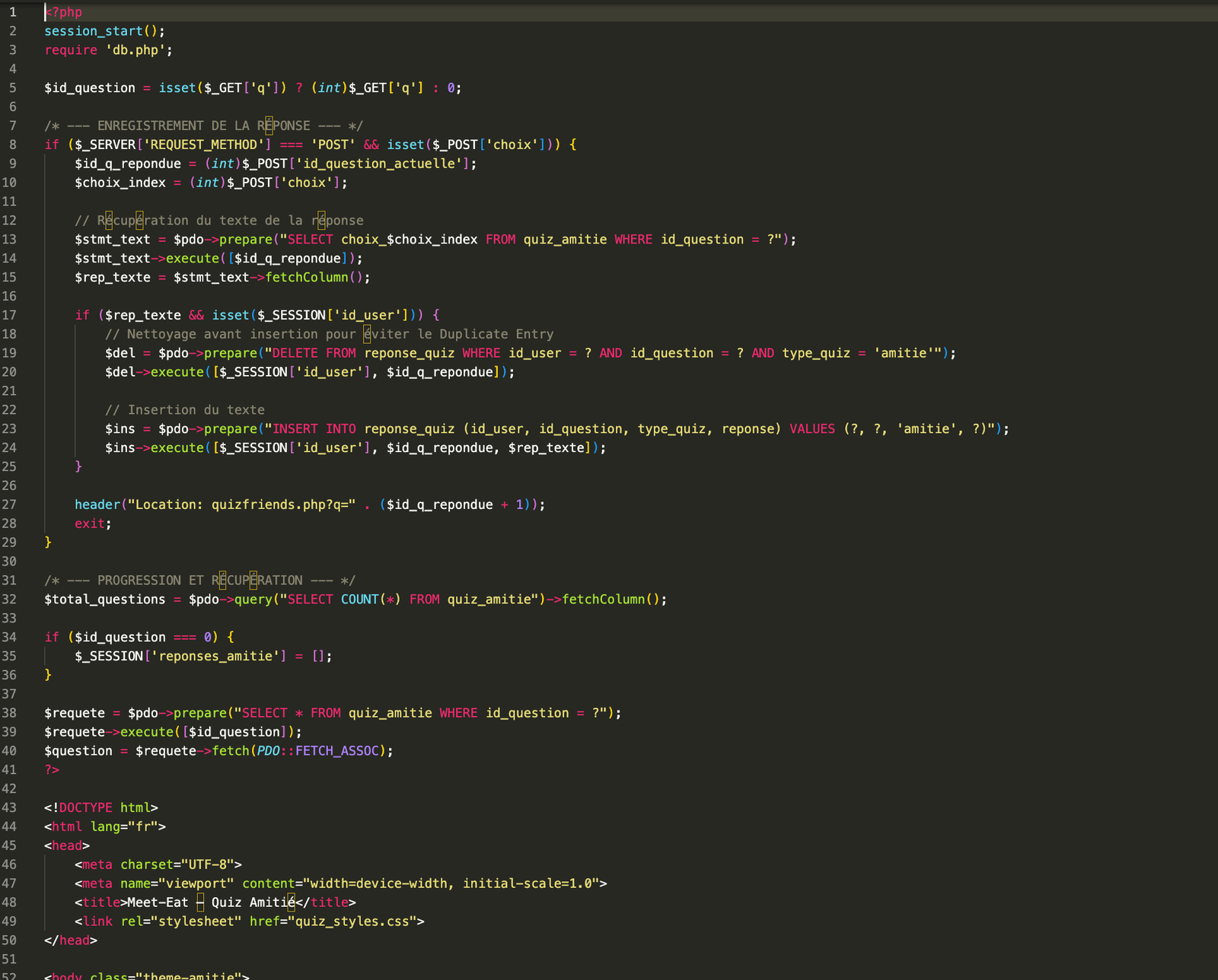Click line number 5 in the gutter
1218x980 pixels.
12,87
